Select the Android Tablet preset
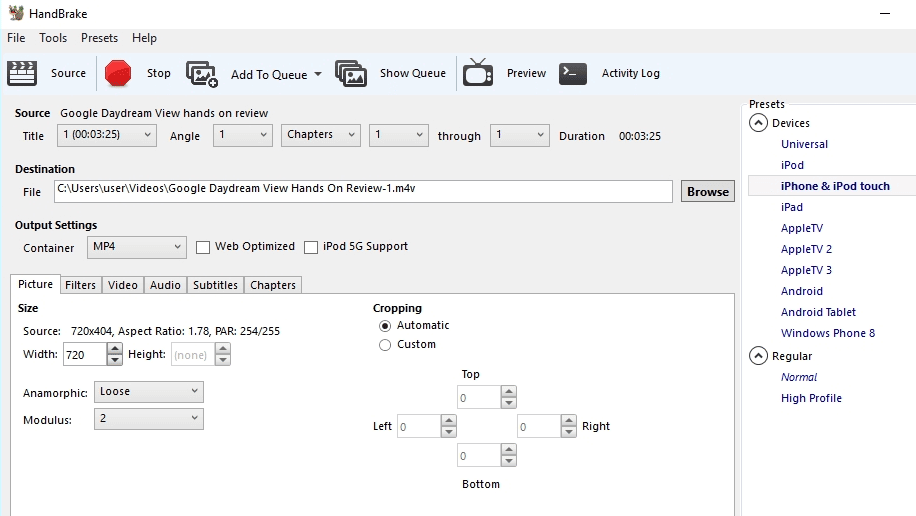 click(818, 312)
